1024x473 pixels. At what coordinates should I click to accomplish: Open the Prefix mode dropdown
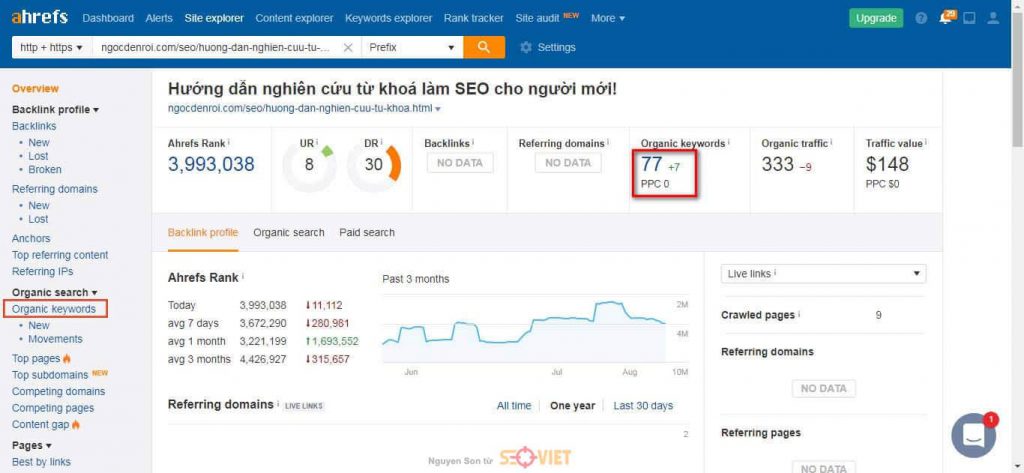(x=412, y=47)
